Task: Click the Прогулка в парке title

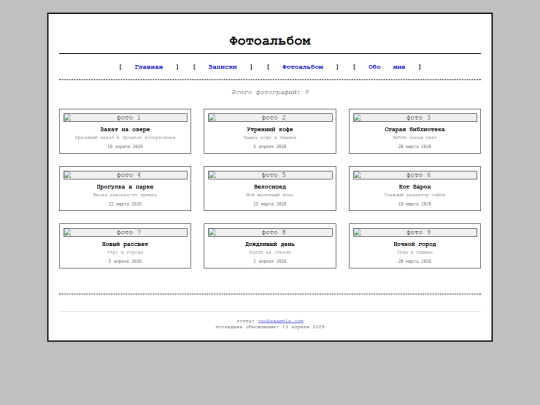Action: [x=125, y=187]
